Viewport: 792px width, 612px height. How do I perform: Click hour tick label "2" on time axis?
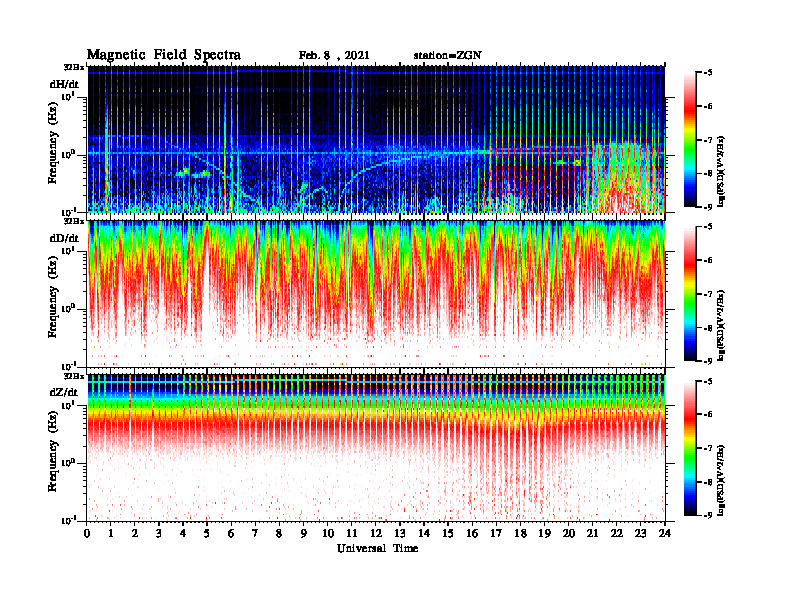pyautogui.click(x=135, y=533)
